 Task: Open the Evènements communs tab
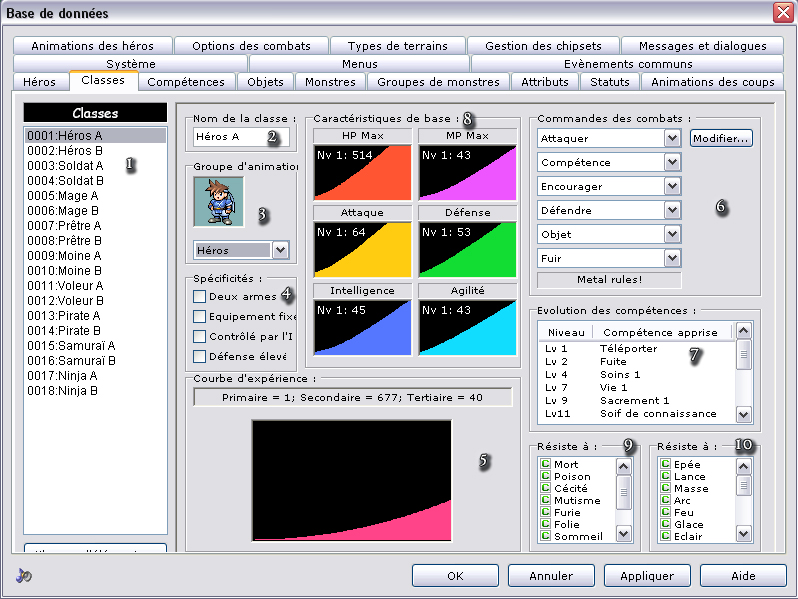[628, 64]
